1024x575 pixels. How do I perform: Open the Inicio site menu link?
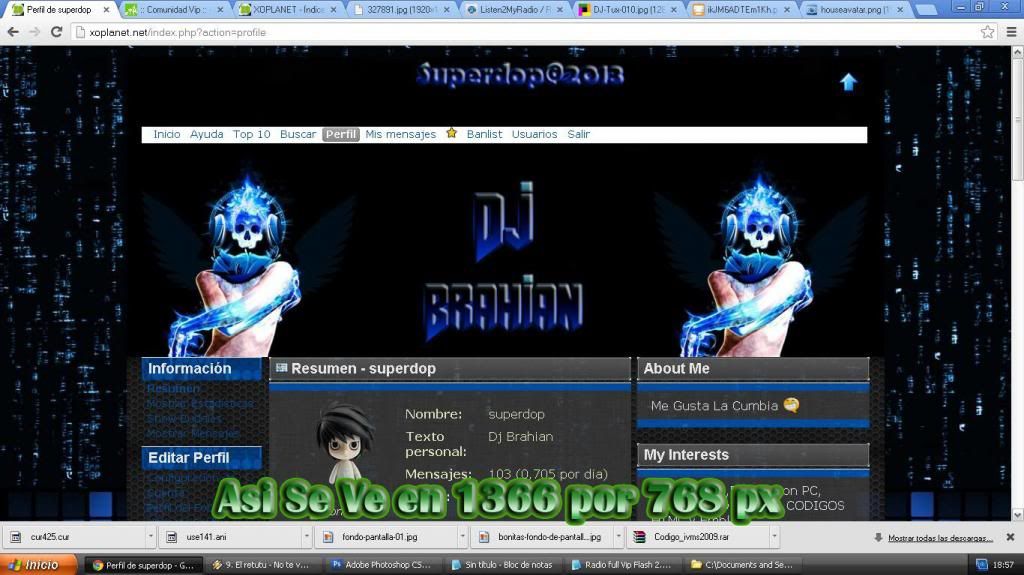click(x=167, y=134)
